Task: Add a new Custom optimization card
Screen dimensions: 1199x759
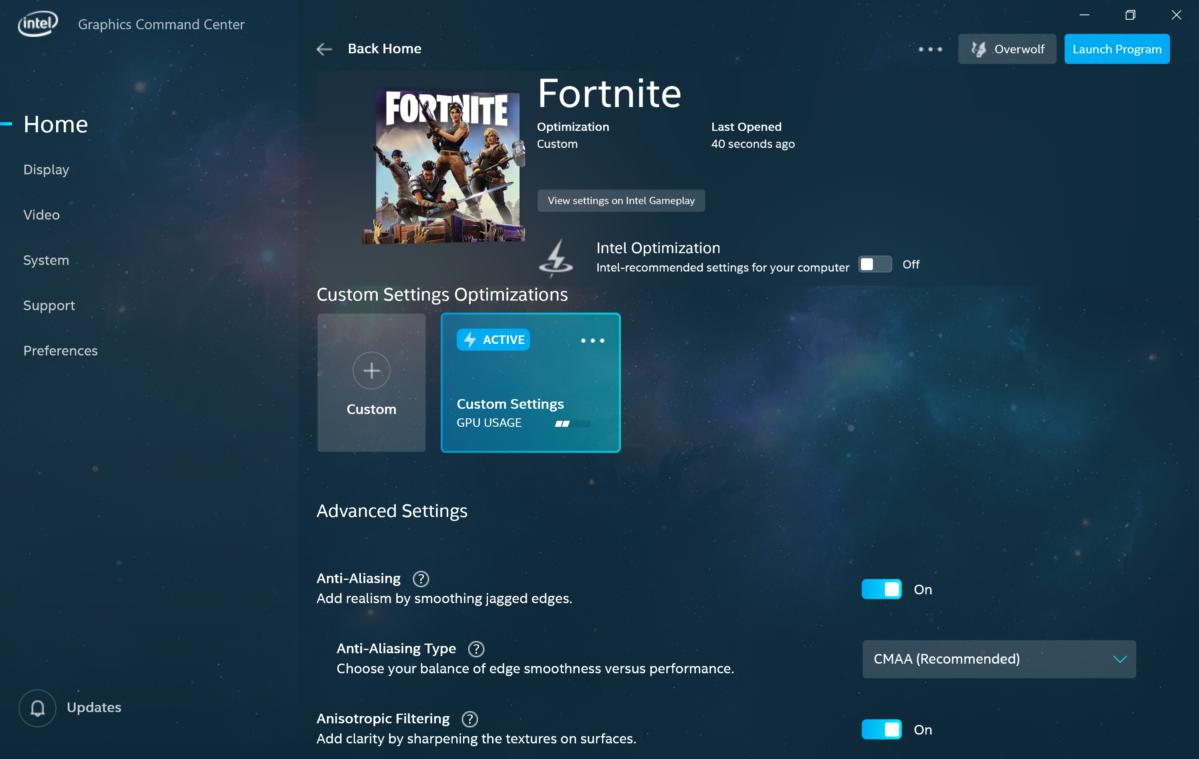Action: pyautogui.click(x=372, y=383)
